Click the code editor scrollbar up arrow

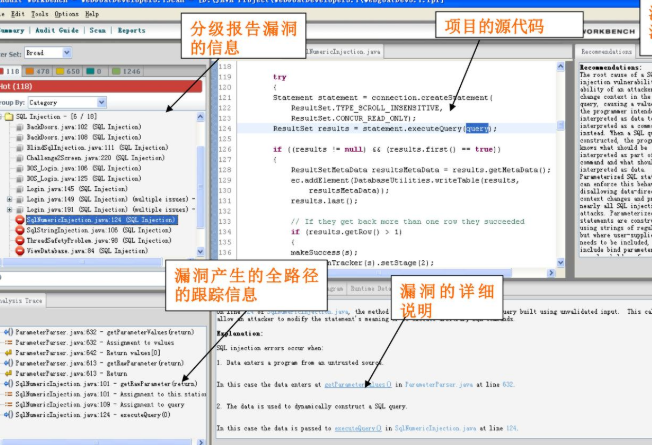pyautogui.click(x=561, y=66)
